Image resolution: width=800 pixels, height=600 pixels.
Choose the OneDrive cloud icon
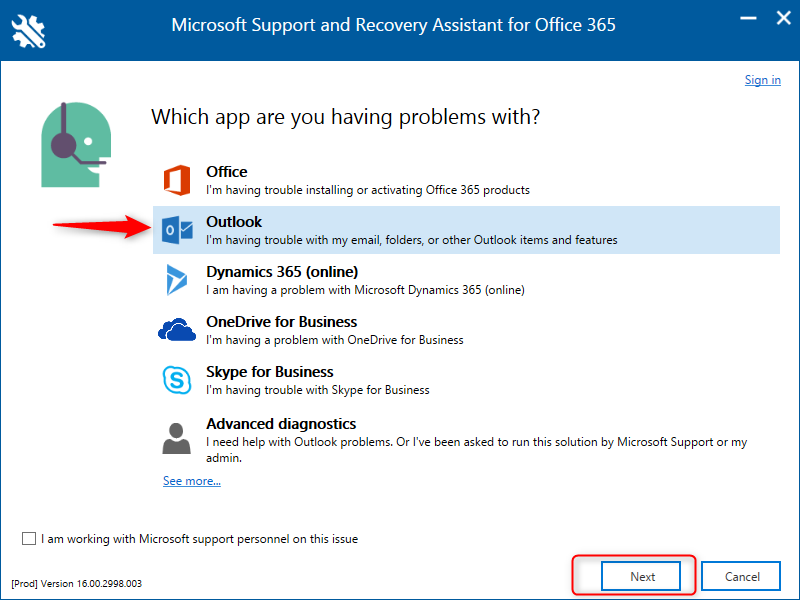pyautogui.click(x=177, y=330)
